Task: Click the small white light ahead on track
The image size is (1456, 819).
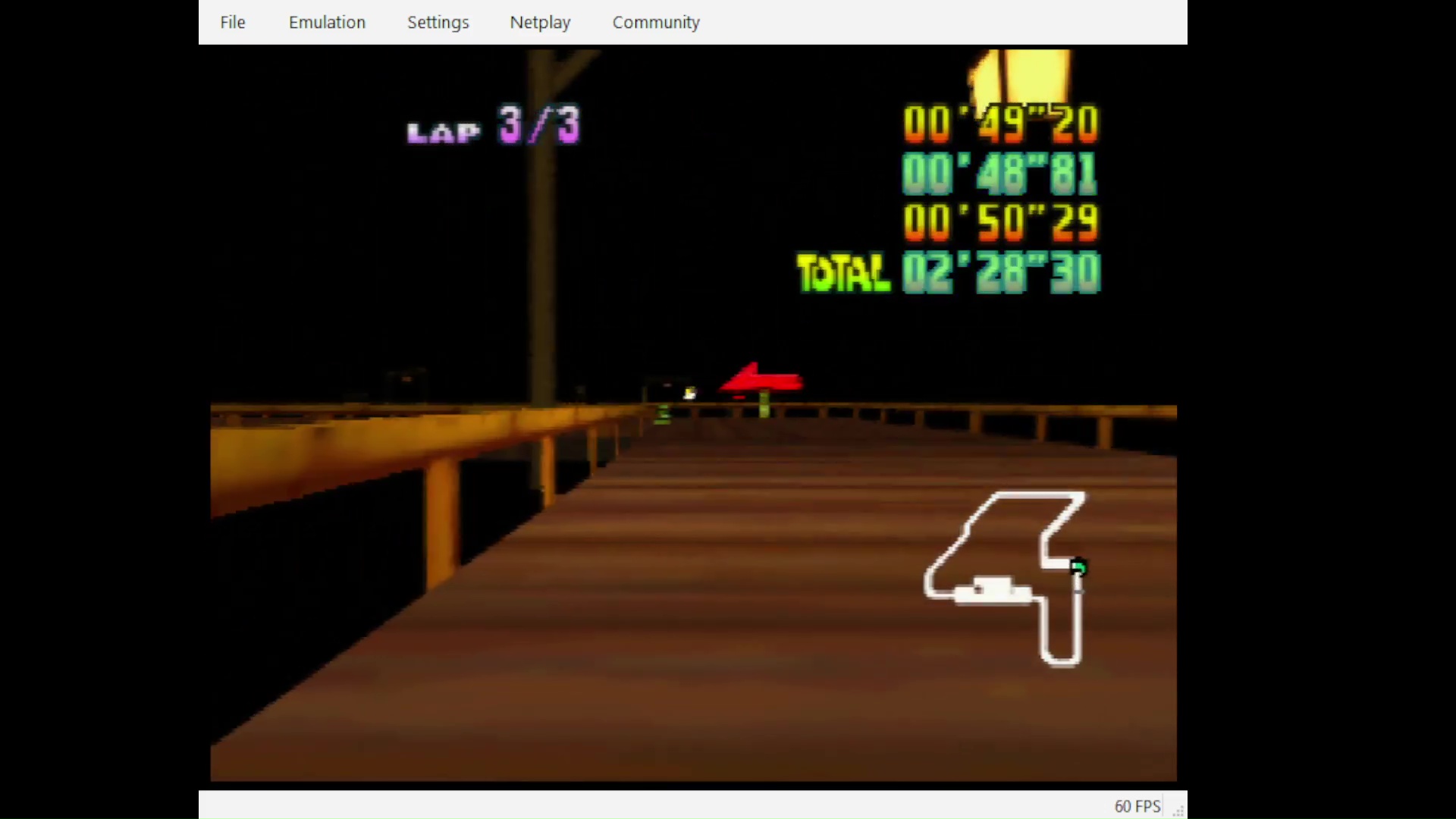Action: [x=689, y=393]
